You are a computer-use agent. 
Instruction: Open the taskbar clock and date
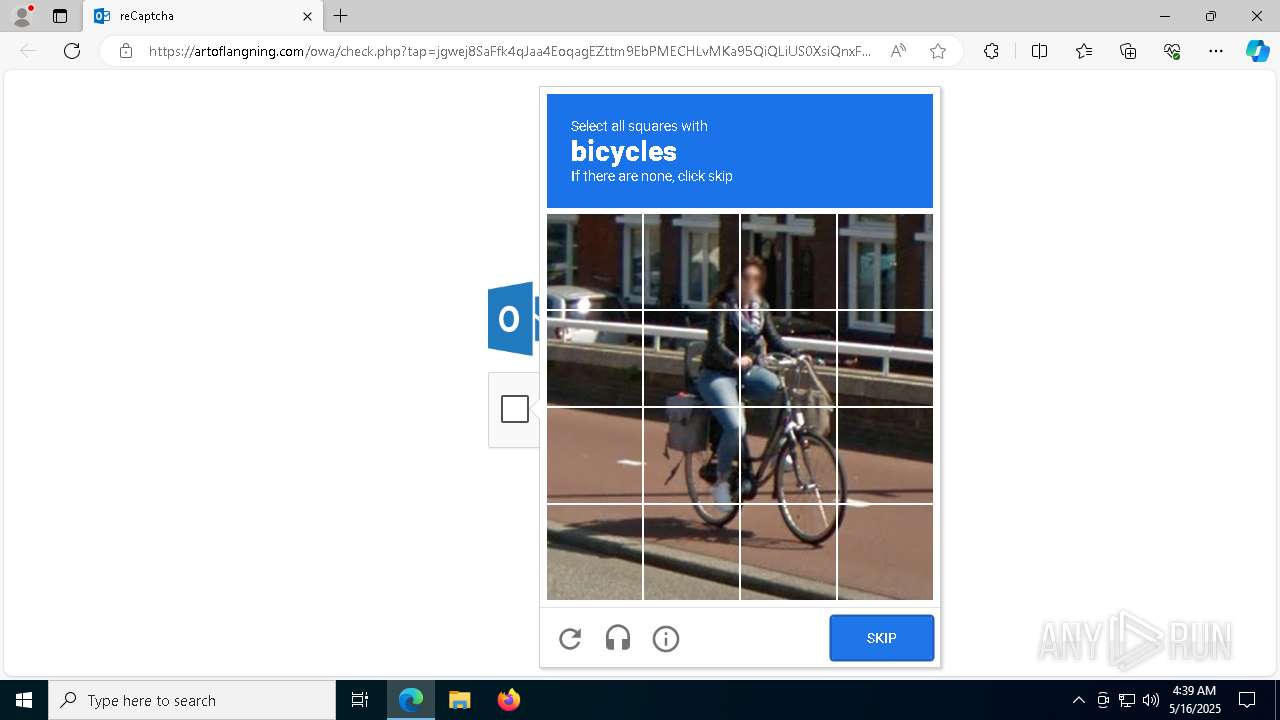tap(1194, 700)
